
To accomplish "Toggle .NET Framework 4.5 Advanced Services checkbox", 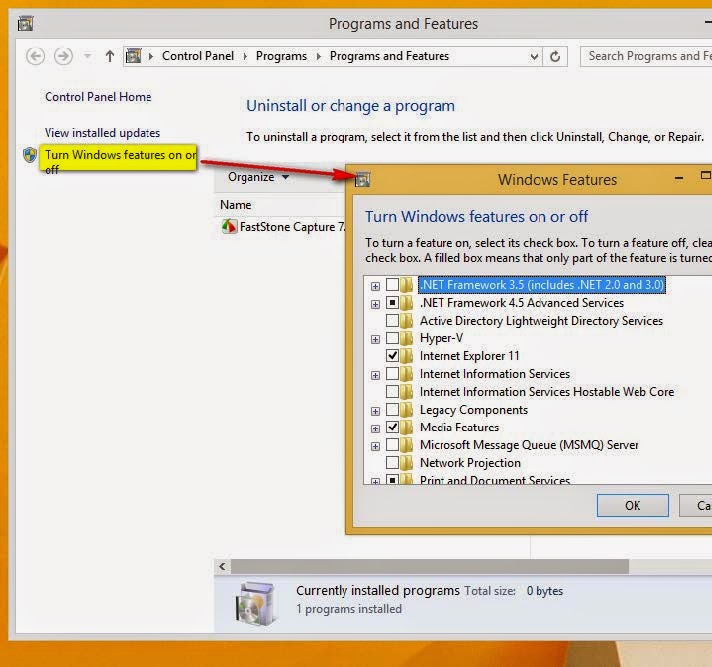I will 392,302.
